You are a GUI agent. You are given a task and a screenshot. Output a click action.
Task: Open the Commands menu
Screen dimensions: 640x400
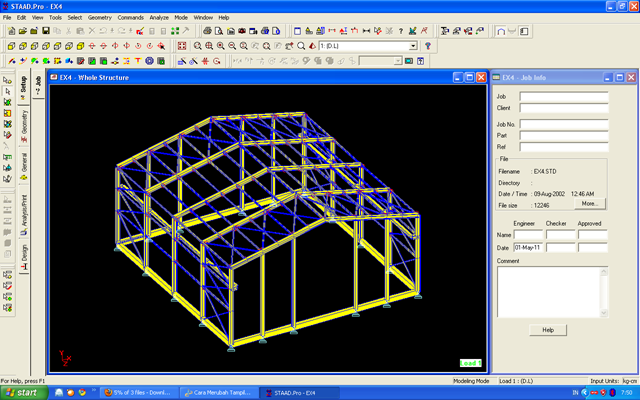(131, 18)
